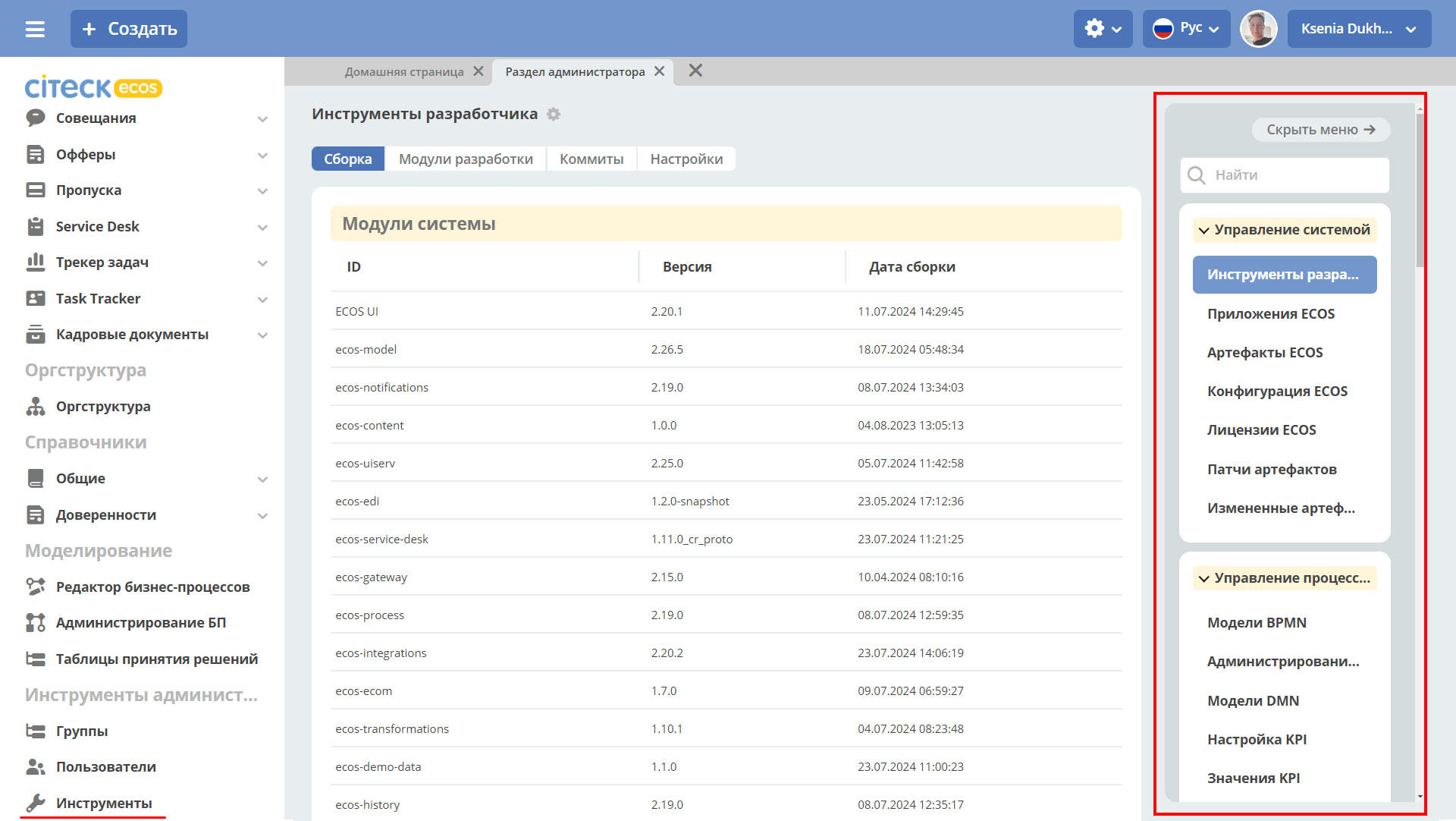Expand the Task Tracker chevron
This screenshot has height=821, width=1456.
(x=262, y=299)
